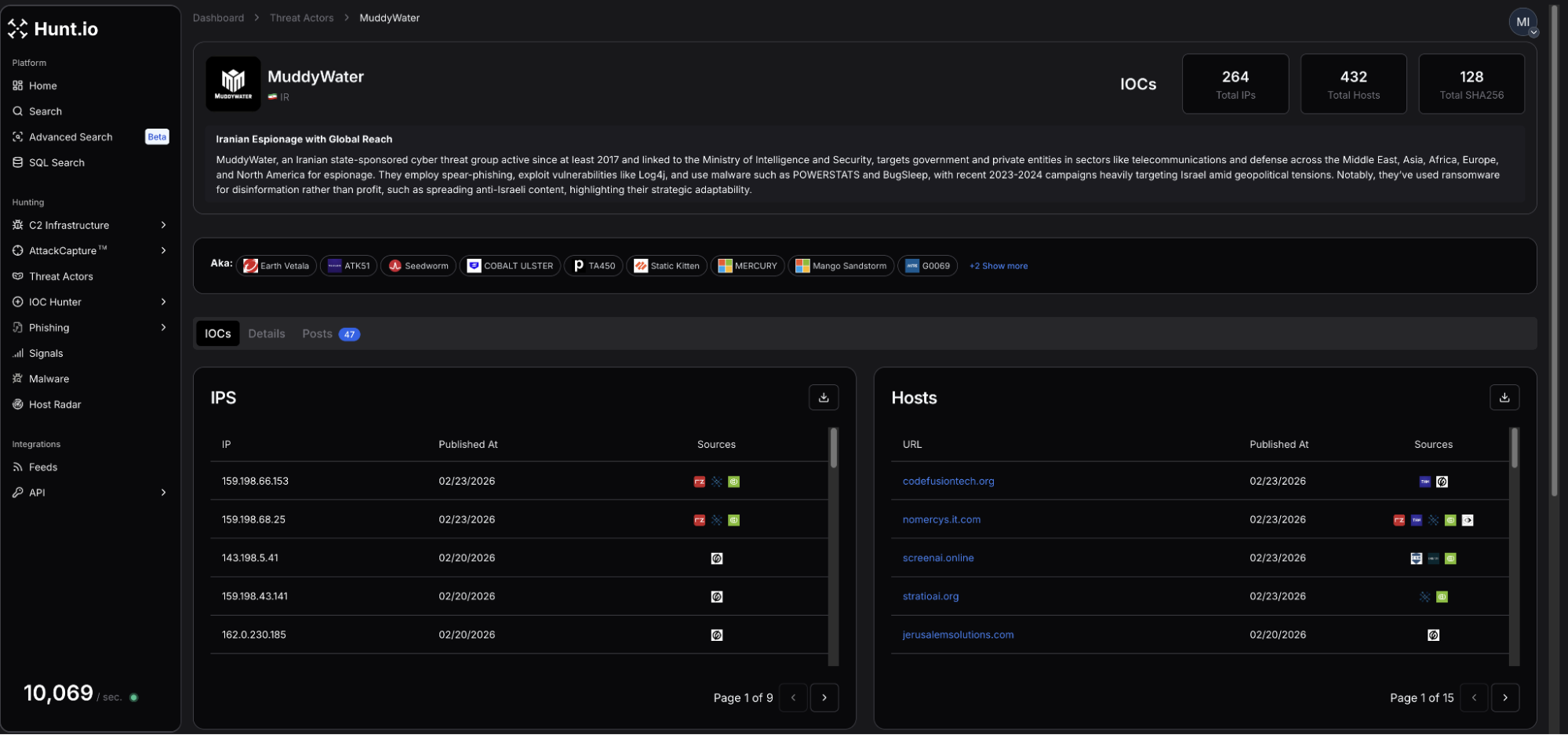This screenshot has height=735, width=1568.
Task: Open Host Radar in sidebar
Action: tap(54, 405)
